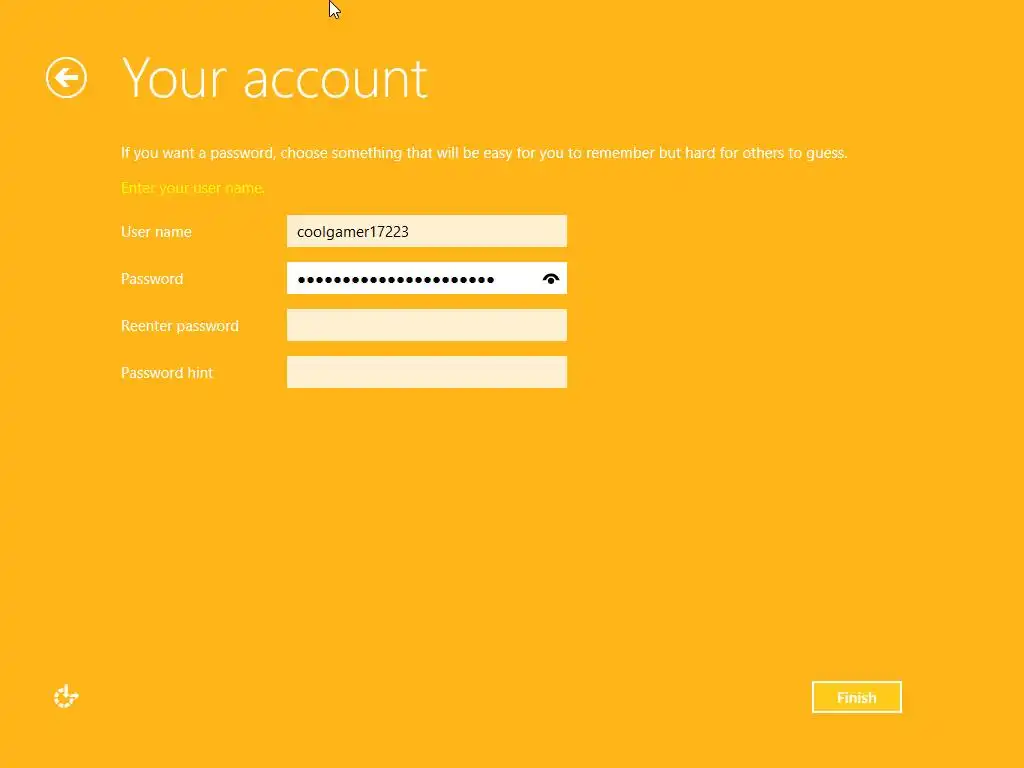Open the Ease of Access icon
The image size is (1024, 768).
pos(66,696)
